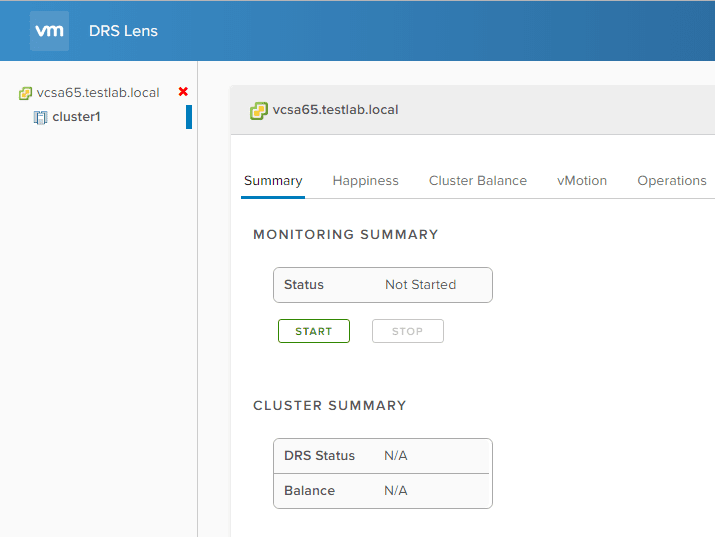Open the Happiness tab
Image resolution: width=715 pixels, height=537 pixels.
point(365,181)
